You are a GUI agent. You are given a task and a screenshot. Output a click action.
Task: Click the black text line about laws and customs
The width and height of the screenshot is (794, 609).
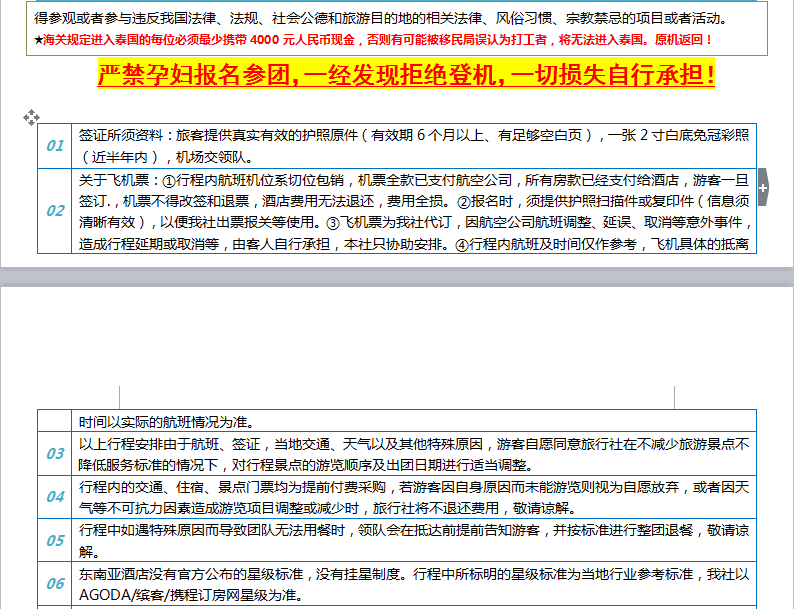[x=380, y=19]
